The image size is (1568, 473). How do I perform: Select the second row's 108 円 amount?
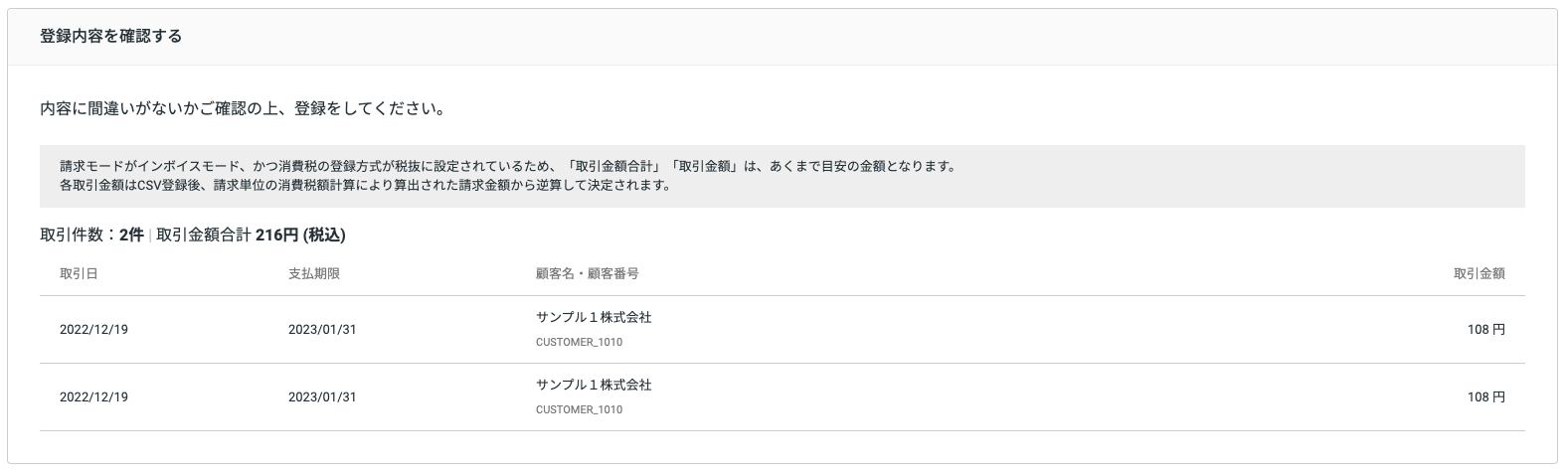click(1485, 396)
